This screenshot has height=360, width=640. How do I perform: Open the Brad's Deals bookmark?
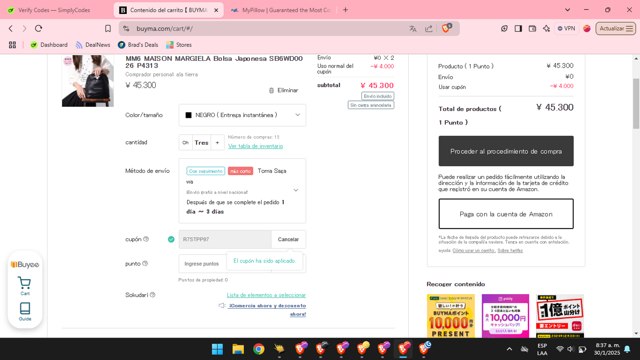[138, 45]
